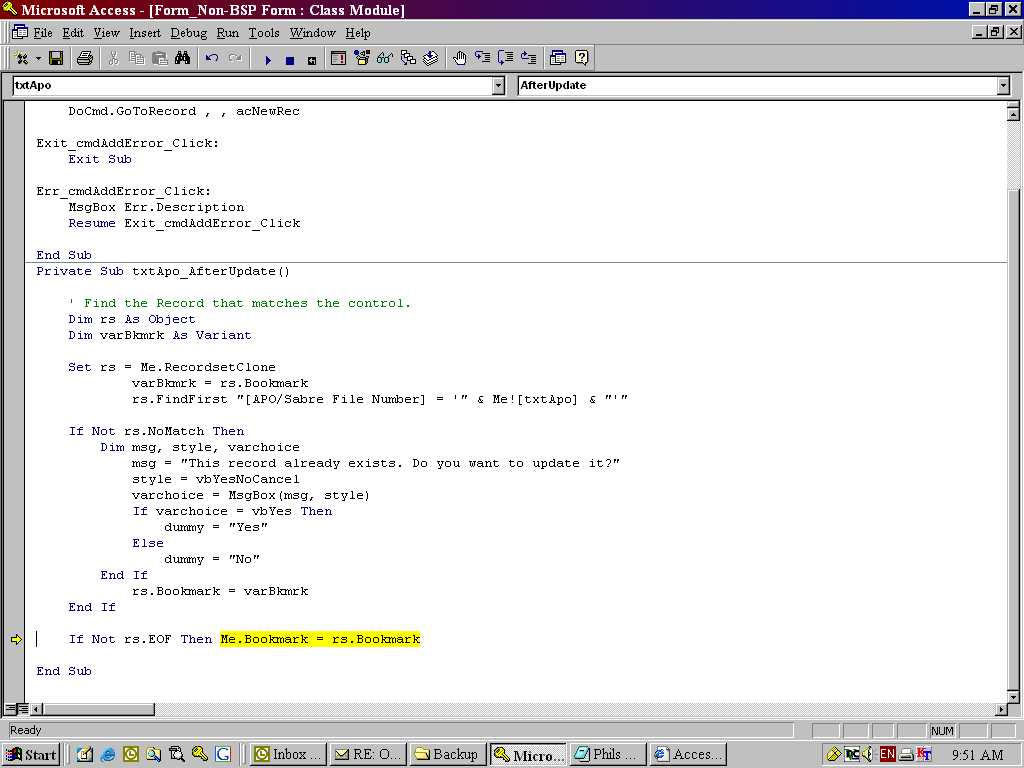Click the Print toolbar icon

point(85,59)
